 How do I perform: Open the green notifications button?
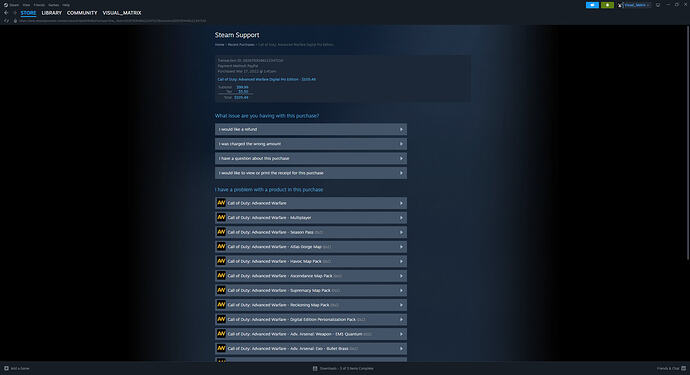pyautogui.click(x=607, y=5)
